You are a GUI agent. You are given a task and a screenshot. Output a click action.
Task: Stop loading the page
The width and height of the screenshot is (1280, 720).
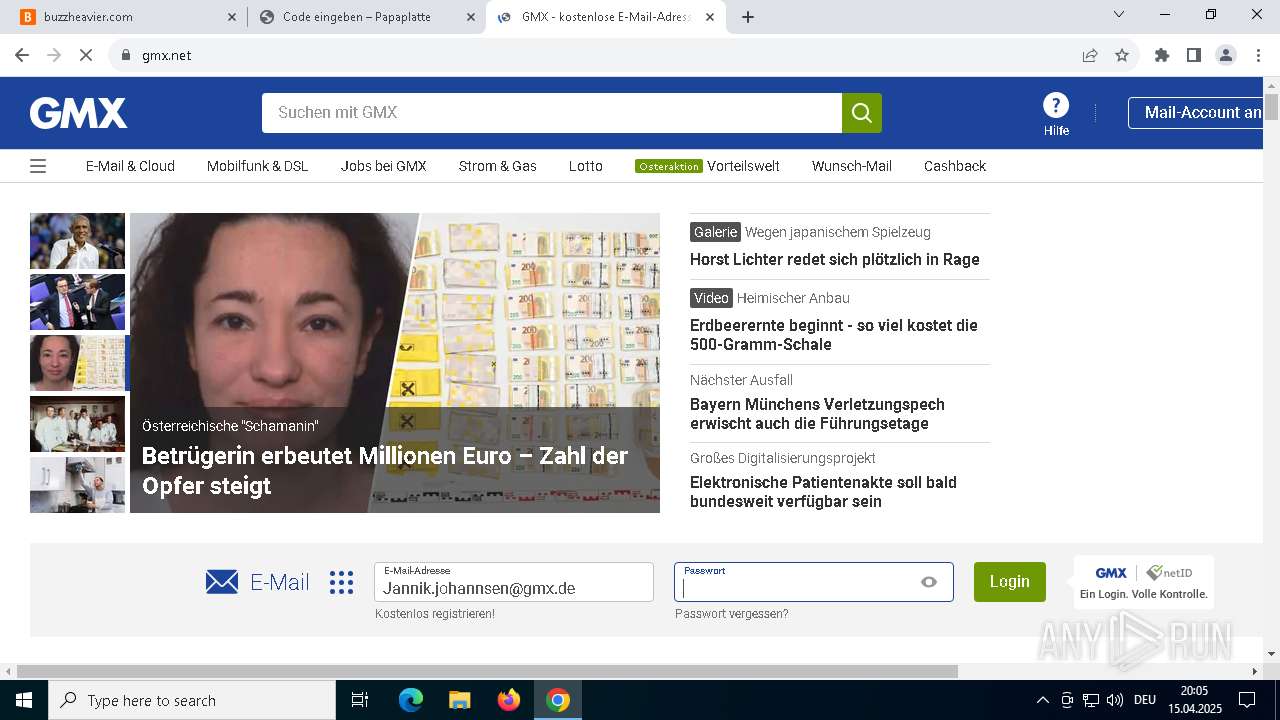click(x=86, y=55)
